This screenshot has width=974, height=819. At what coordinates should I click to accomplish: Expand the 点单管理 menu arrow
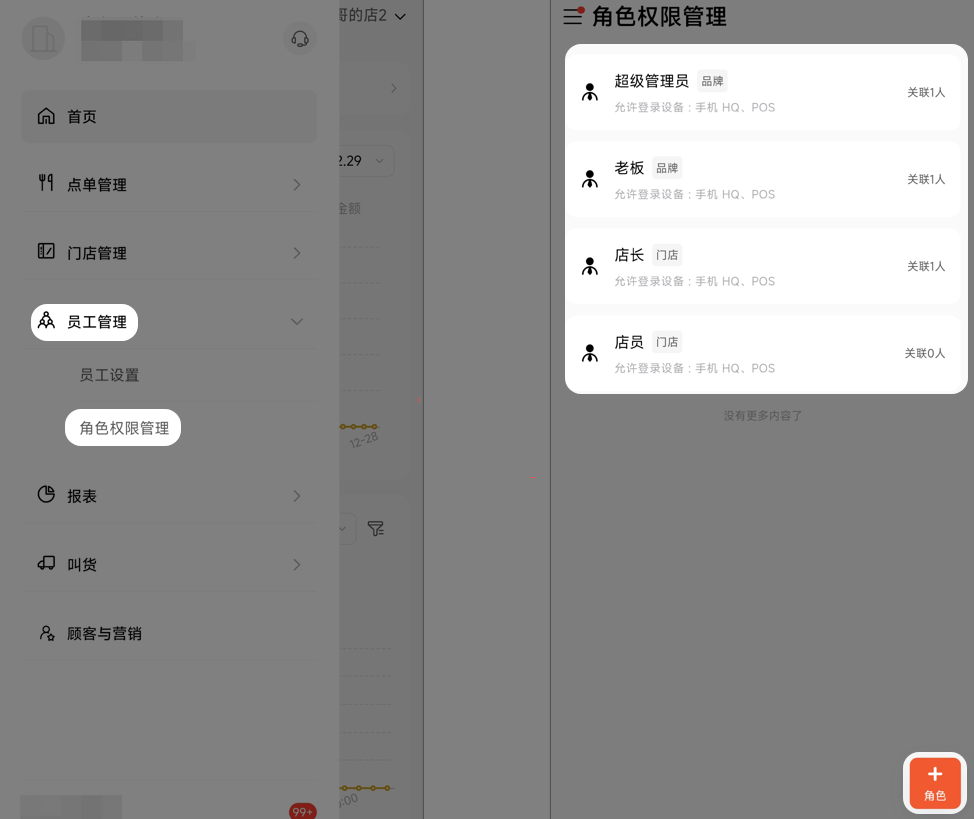[x=297, y=185]
